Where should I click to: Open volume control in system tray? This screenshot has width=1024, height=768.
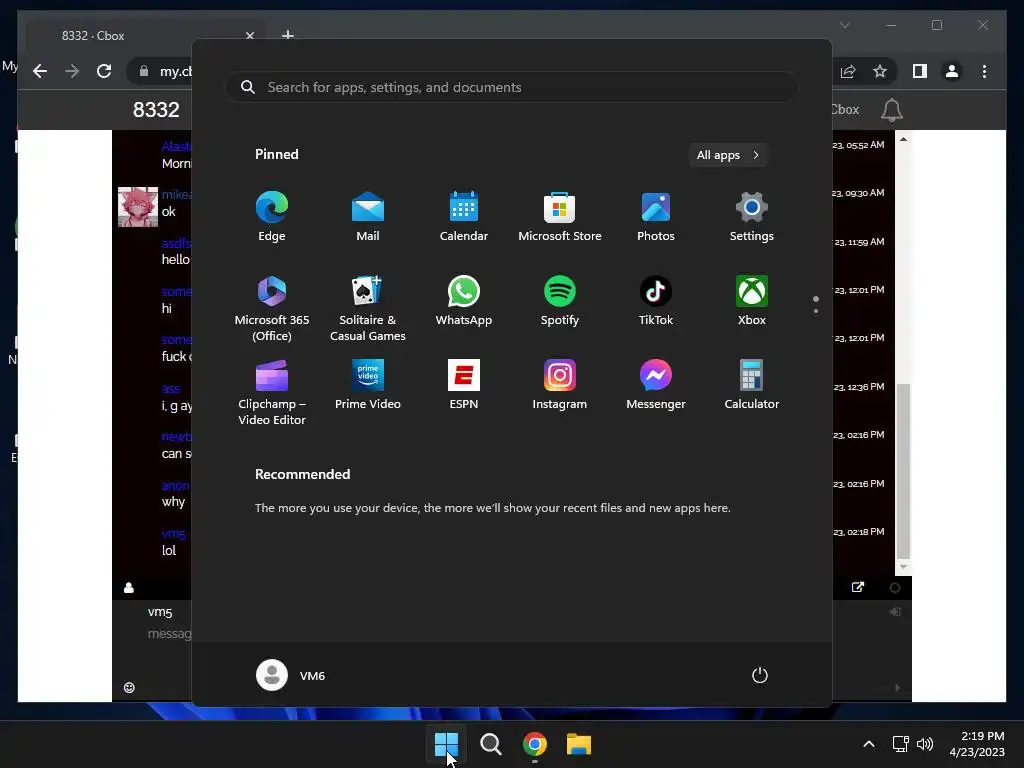click(x=925, y=744)
